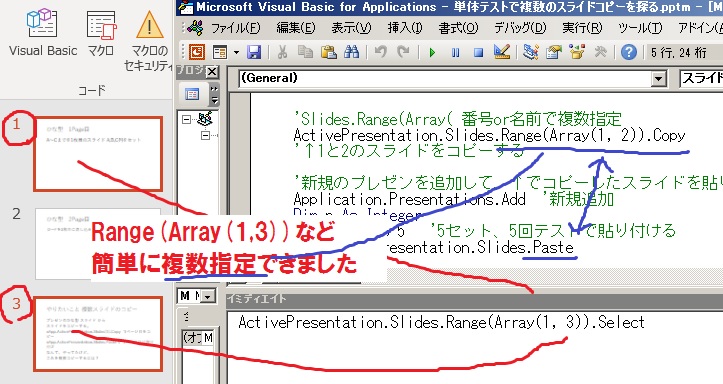Open Visual Basic editor from ribbon
The width and height of the screenshot is (723, 384).
[x=42, y=32]
